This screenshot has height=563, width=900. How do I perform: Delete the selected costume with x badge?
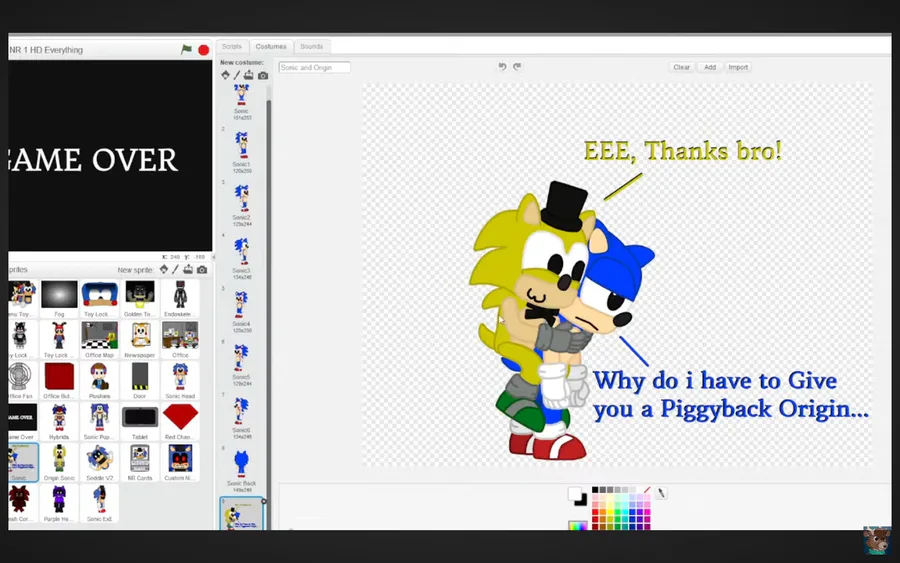pyautogui.click(x=263, y=502)
